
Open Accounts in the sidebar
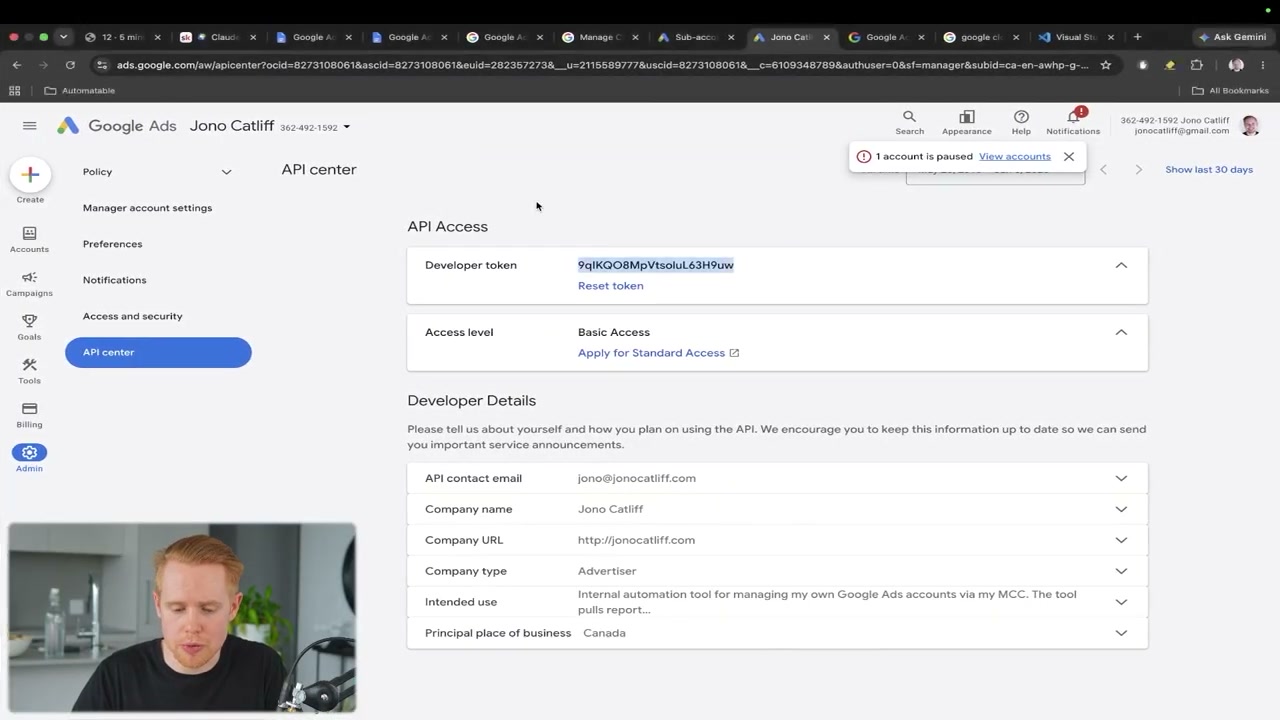point(29,239)
